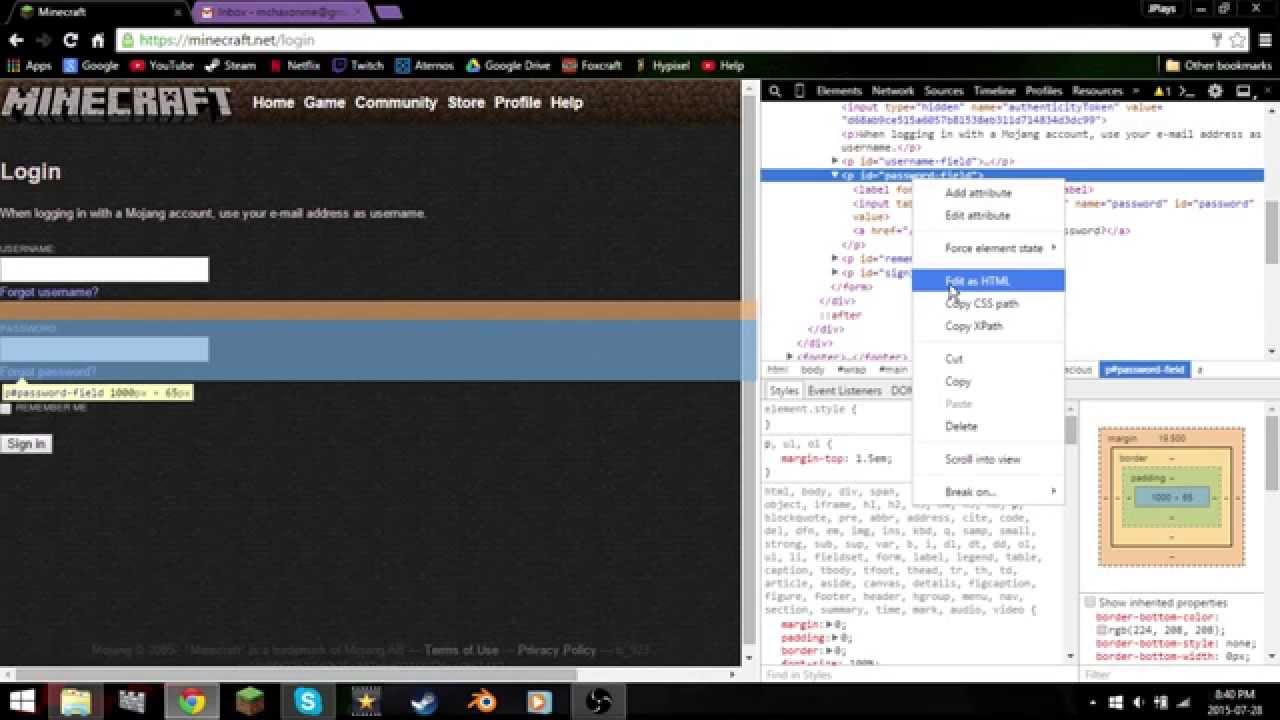
Task: Click the browser reload icon
Action: [70, 40]
